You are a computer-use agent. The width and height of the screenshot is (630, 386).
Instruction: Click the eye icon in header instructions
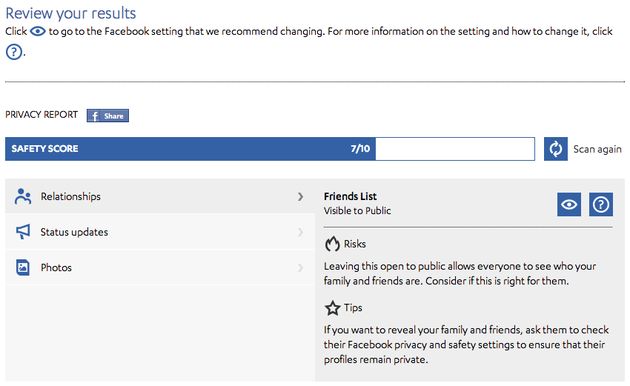38,31
